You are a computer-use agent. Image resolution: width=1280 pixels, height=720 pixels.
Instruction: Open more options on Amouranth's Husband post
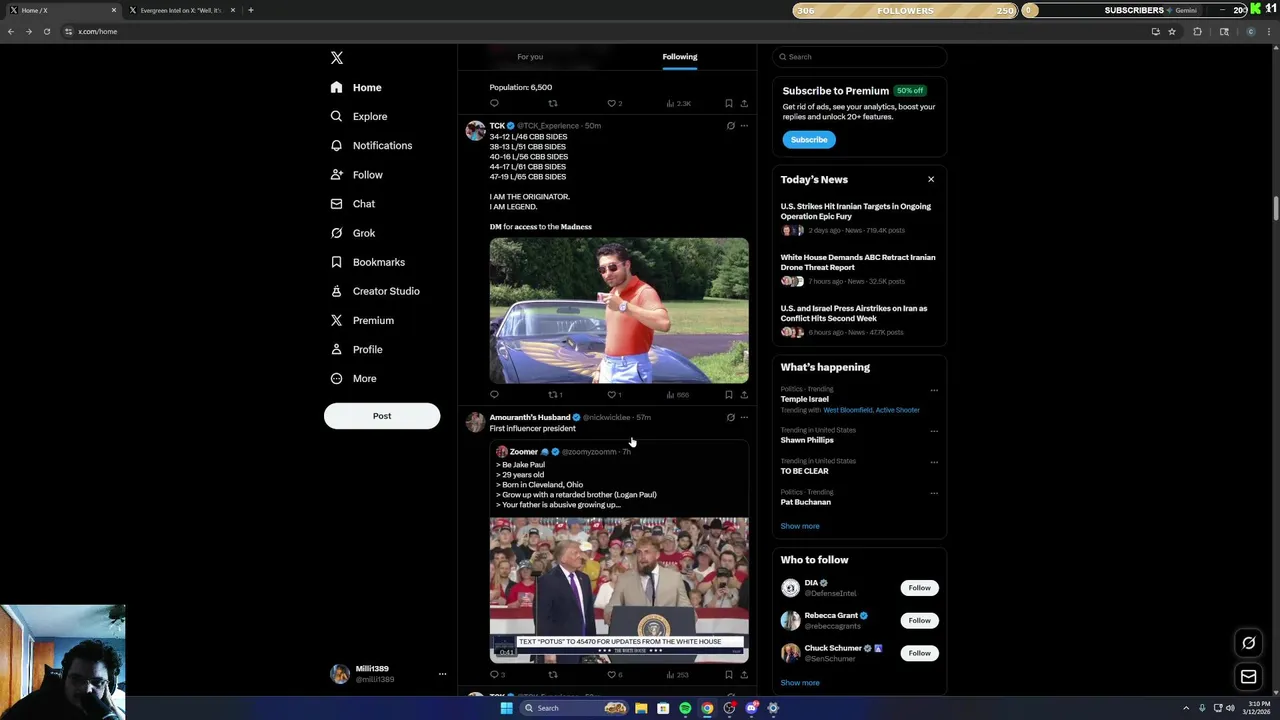tap(744, 418)
